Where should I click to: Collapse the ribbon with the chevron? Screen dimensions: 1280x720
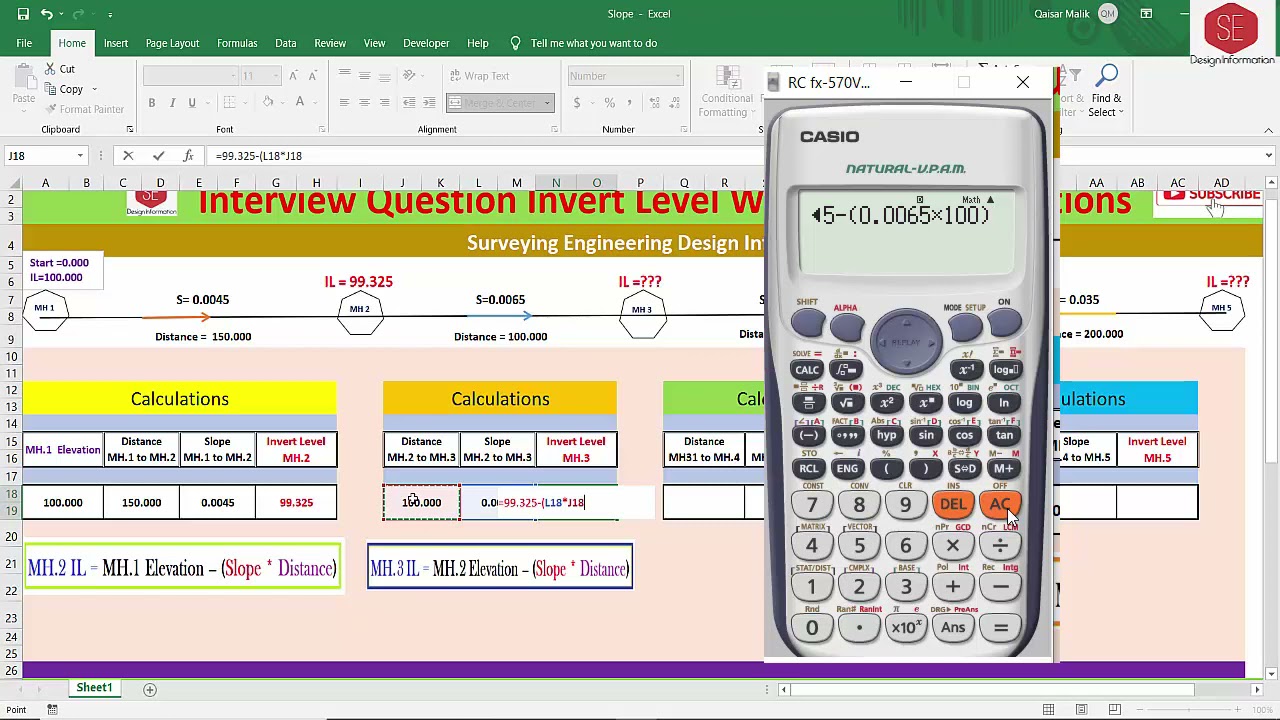1269,130
